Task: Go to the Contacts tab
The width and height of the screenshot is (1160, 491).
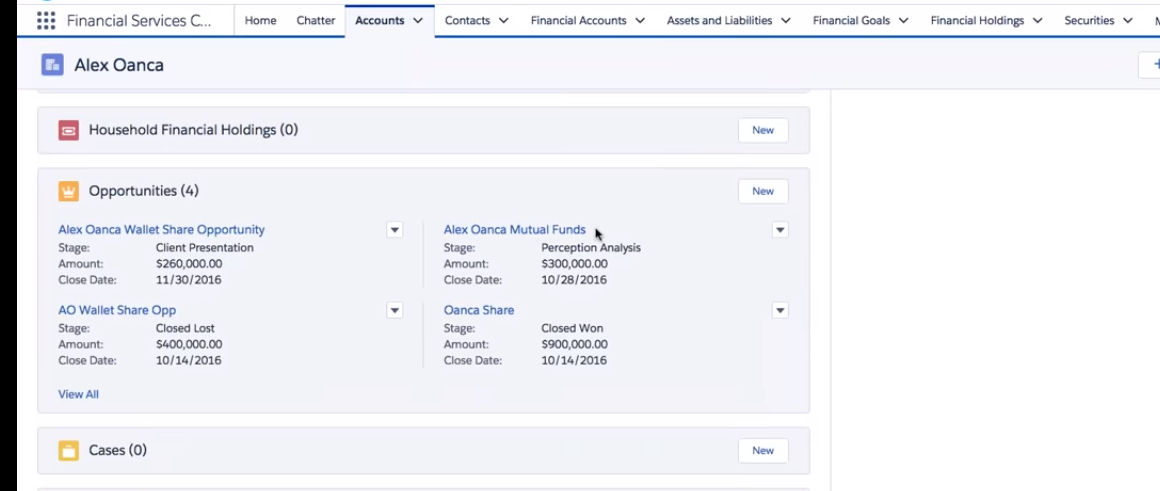Action: [467, 21]
